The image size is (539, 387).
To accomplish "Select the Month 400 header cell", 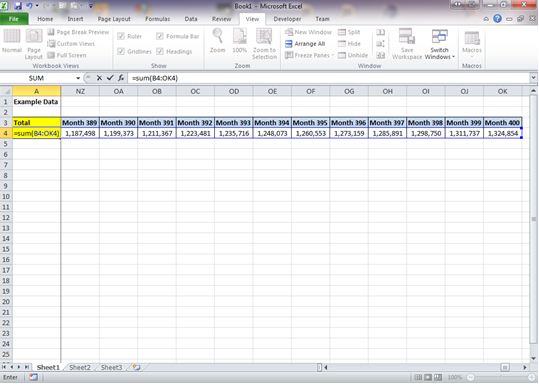I will tap(503, 122).
